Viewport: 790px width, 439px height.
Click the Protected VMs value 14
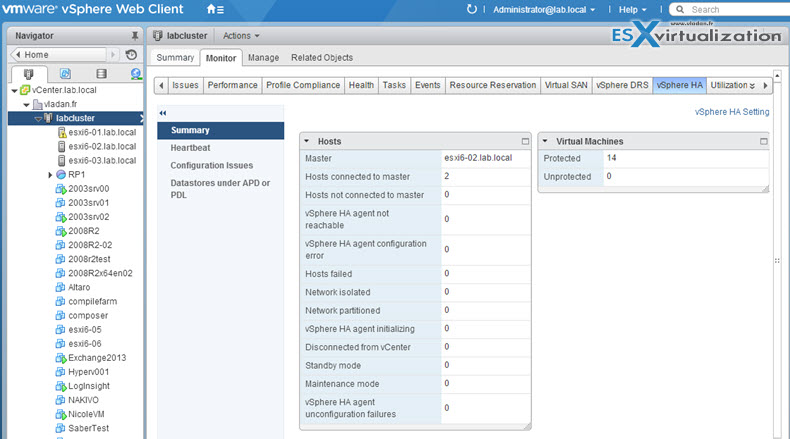click(611, 158)
